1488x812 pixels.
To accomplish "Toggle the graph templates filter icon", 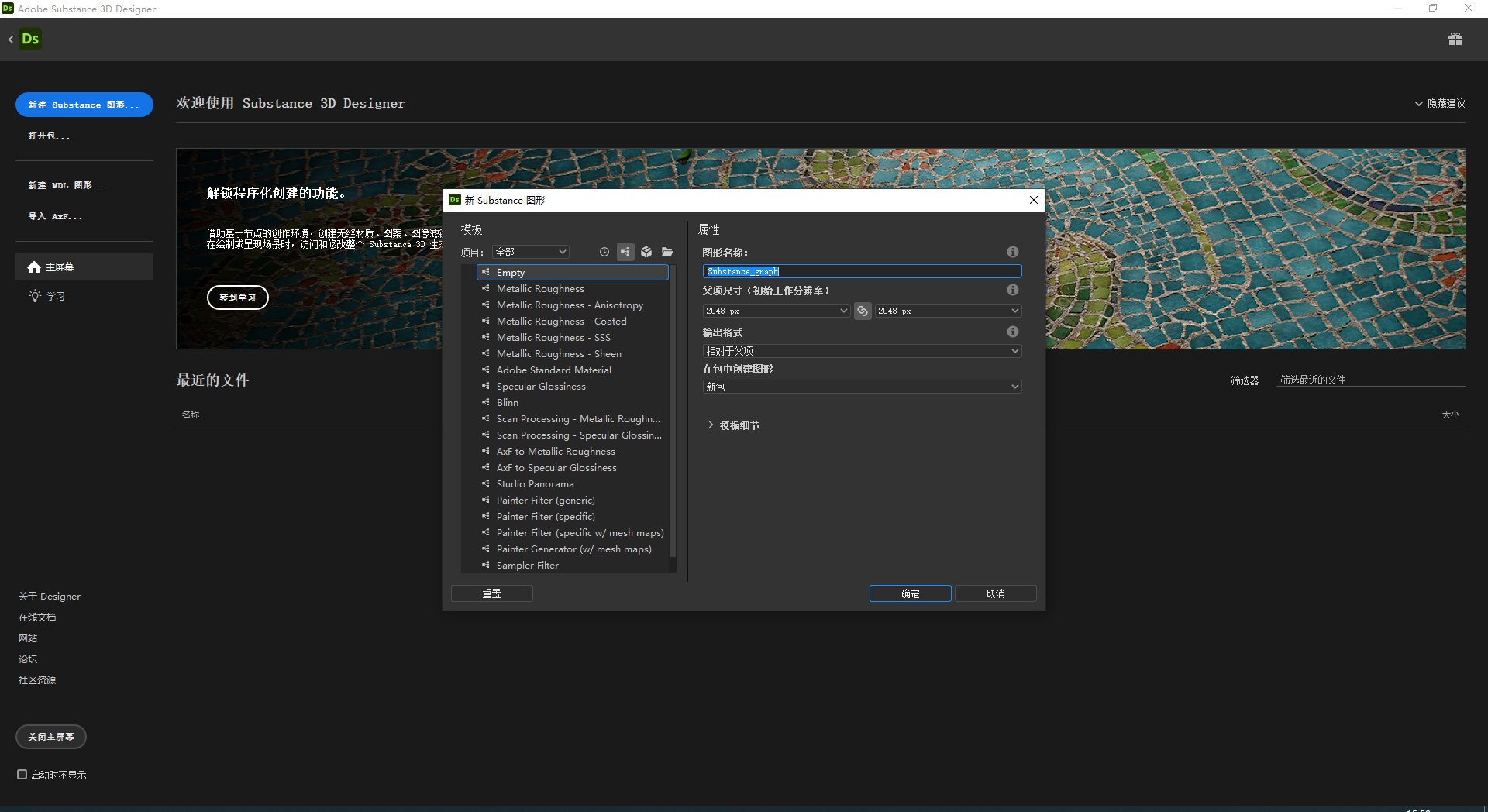I will point(625,252).
